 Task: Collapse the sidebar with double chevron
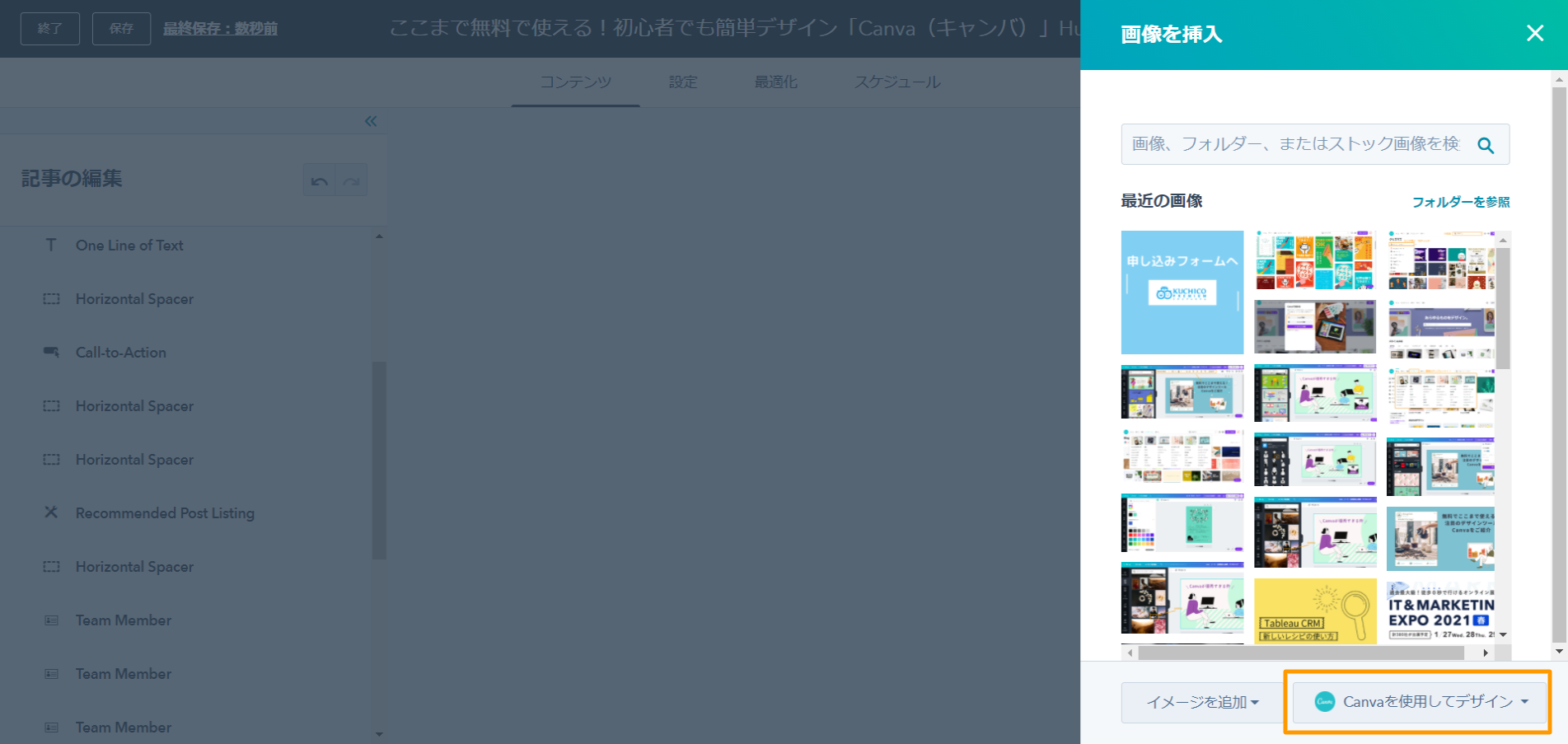[371, 121]
